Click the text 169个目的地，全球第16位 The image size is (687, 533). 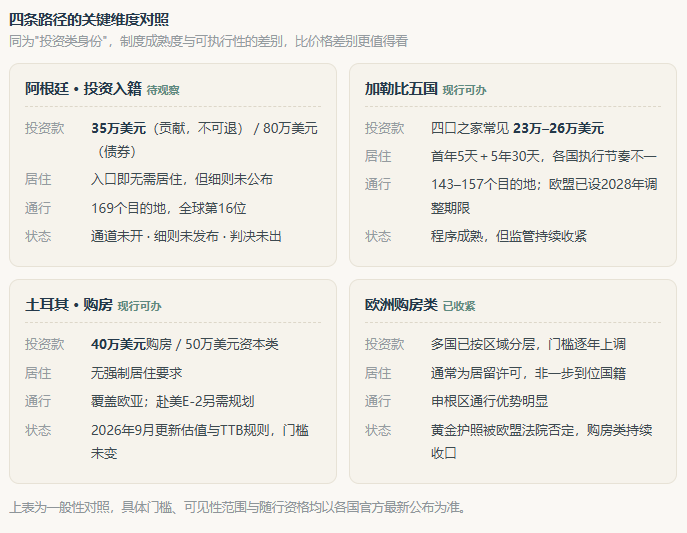[169, 208]
